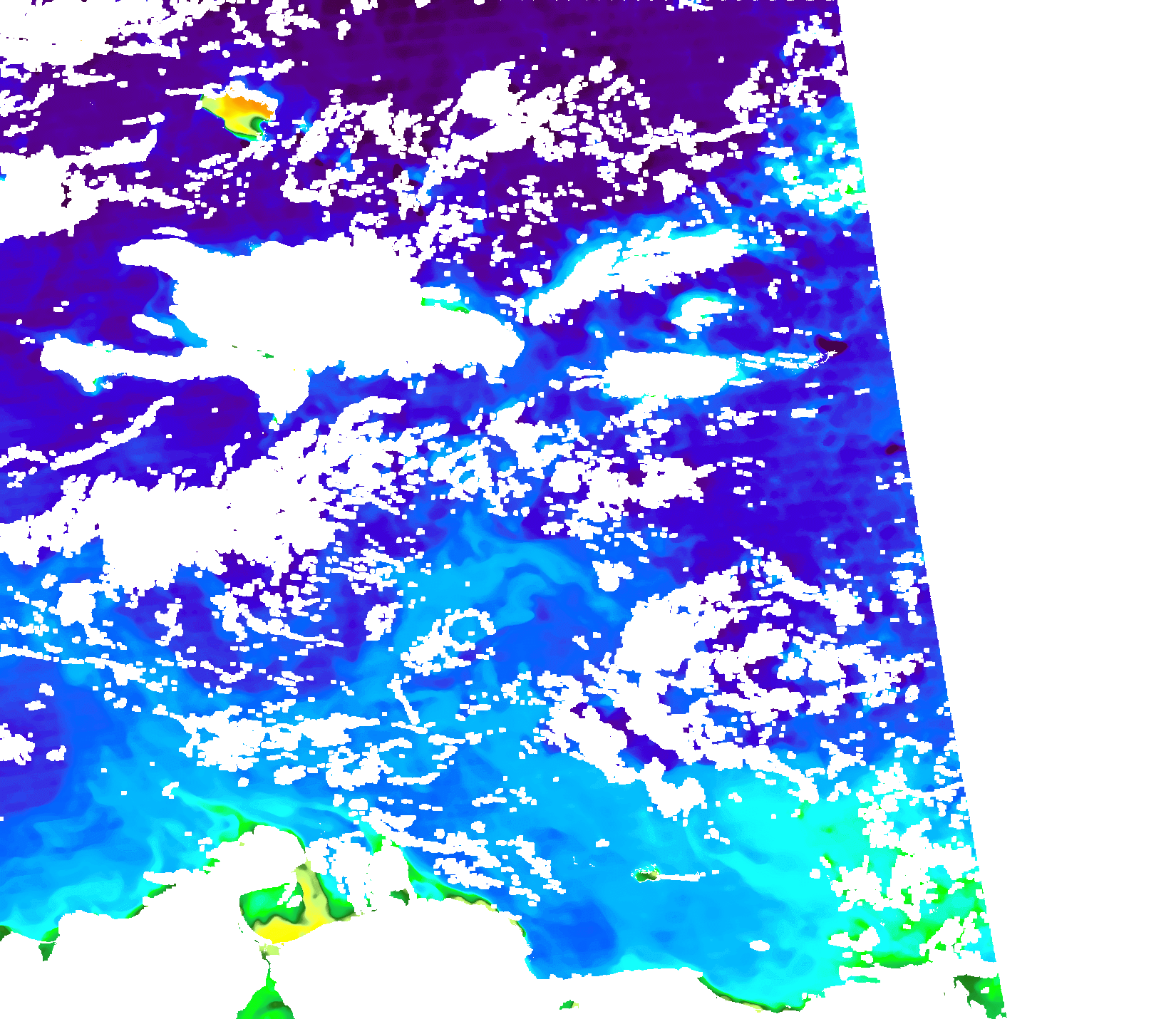Click the white oval island right of center

(669, 374)
